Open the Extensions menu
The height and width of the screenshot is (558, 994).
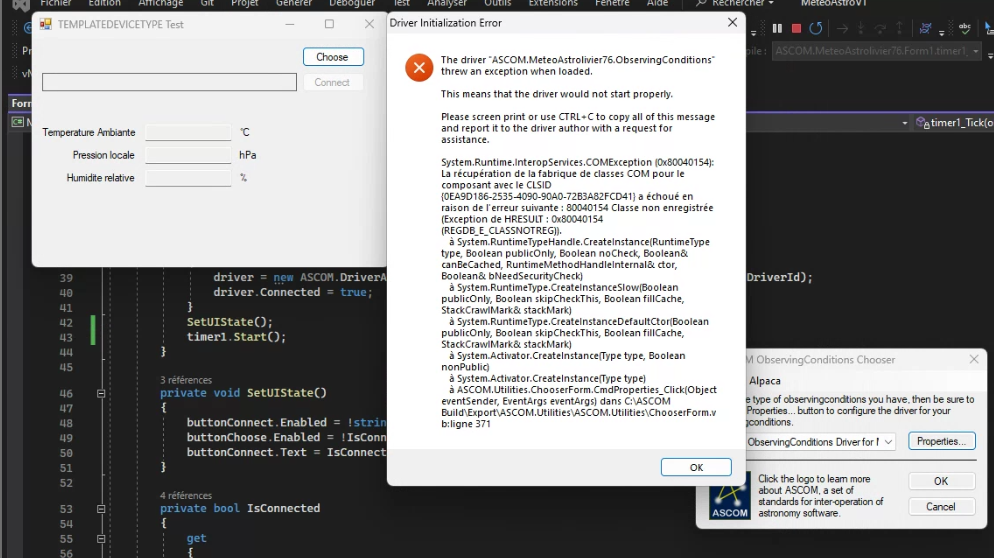pyautogui.click(x=553, y=3)
